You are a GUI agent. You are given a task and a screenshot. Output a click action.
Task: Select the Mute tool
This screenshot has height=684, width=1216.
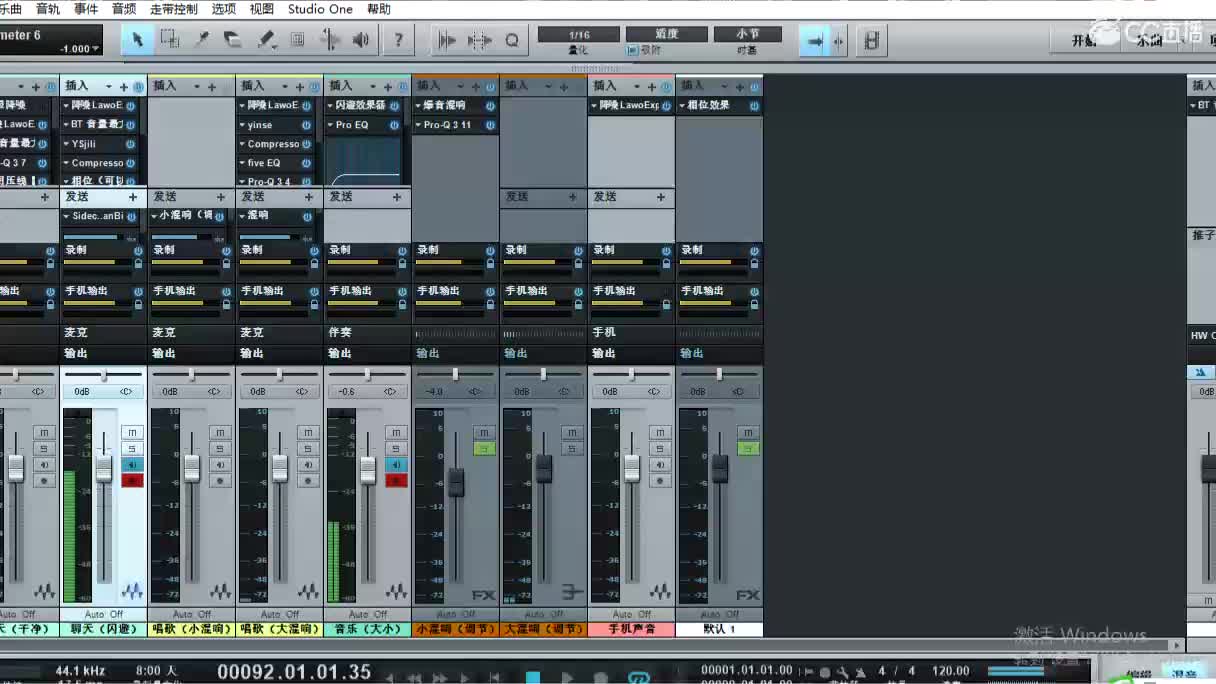tap(297, 40)
